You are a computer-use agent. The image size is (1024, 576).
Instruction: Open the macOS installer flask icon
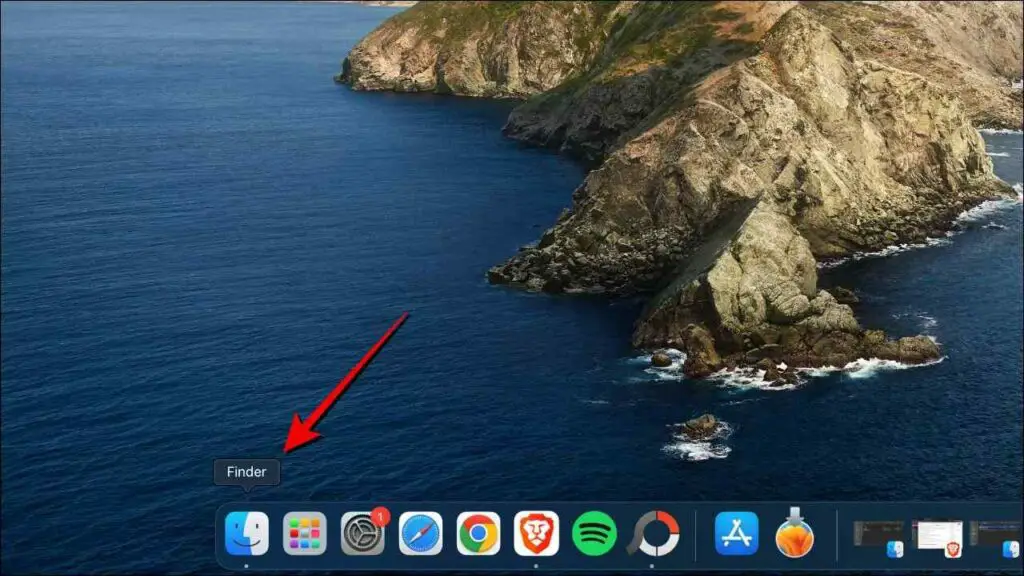coord(794,533)
